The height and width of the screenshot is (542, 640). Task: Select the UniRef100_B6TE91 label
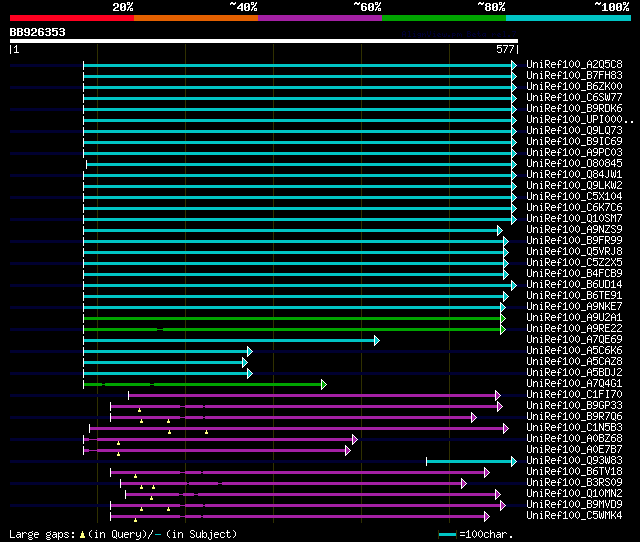pos(574,296)
